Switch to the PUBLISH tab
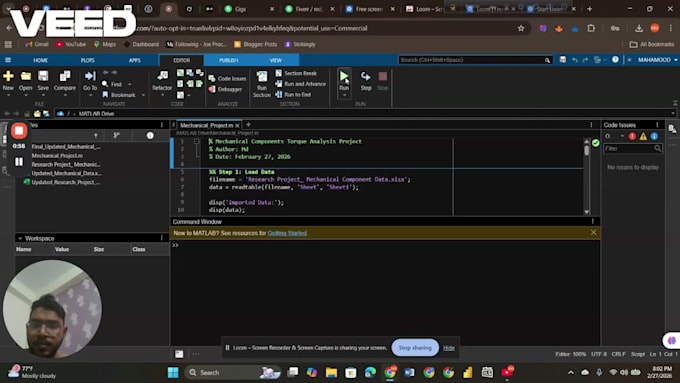The height and width of the screenshot is (383, 680). (229, 60)
